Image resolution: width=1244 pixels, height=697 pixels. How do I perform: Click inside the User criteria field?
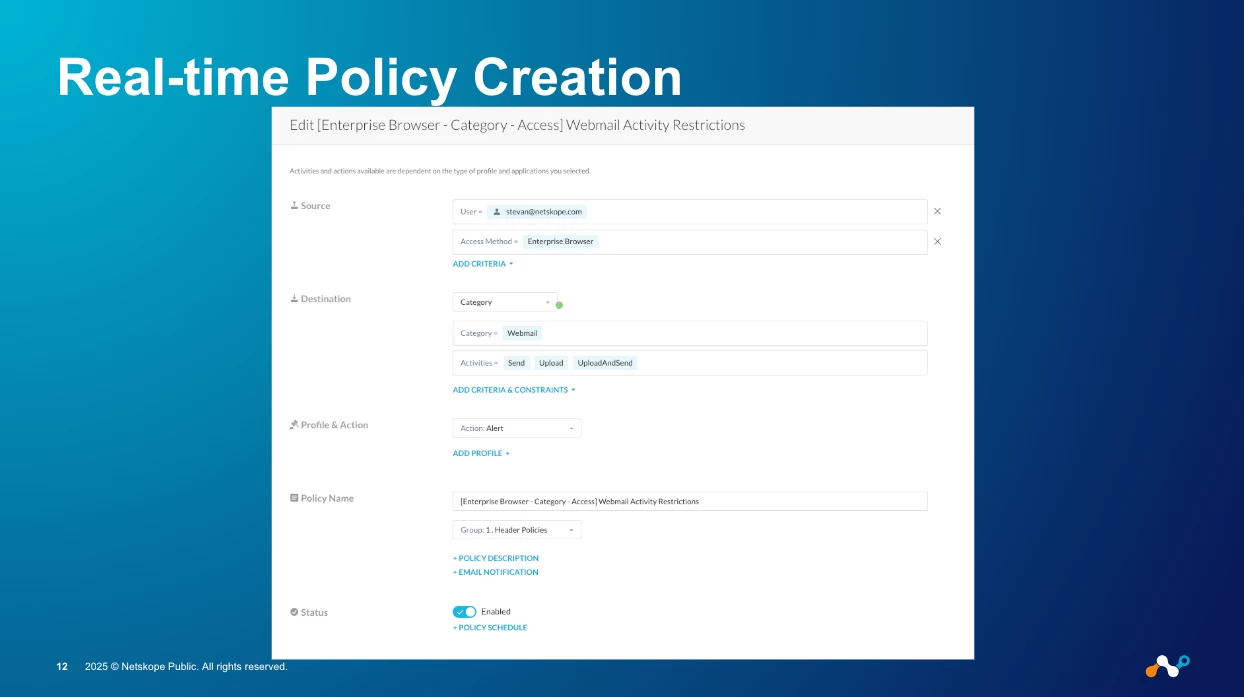pos(690,212)
